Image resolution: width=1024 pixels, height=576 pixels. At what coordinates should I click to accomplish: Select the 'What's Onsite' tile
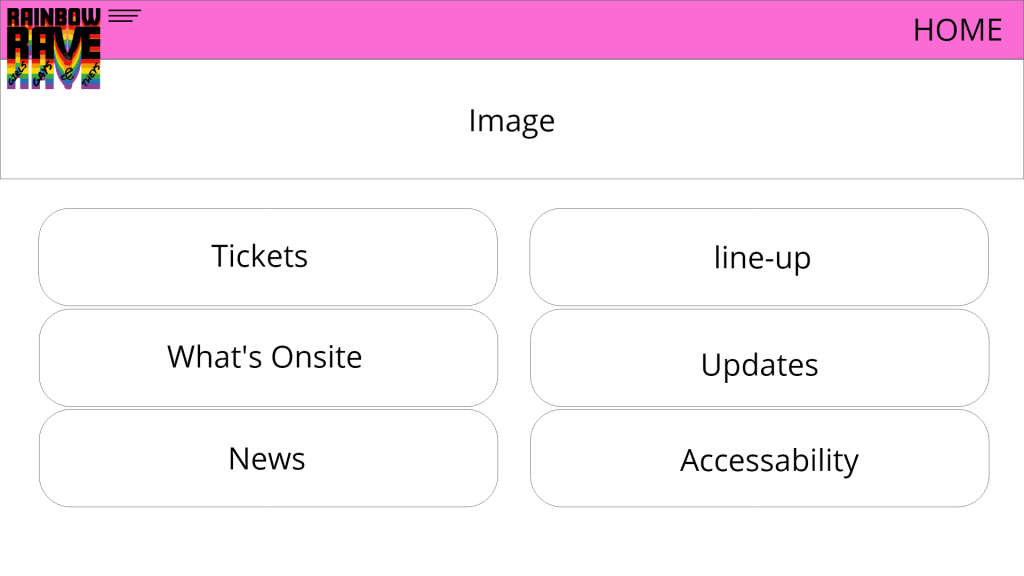pyautogui.click(x=267, y=358)
